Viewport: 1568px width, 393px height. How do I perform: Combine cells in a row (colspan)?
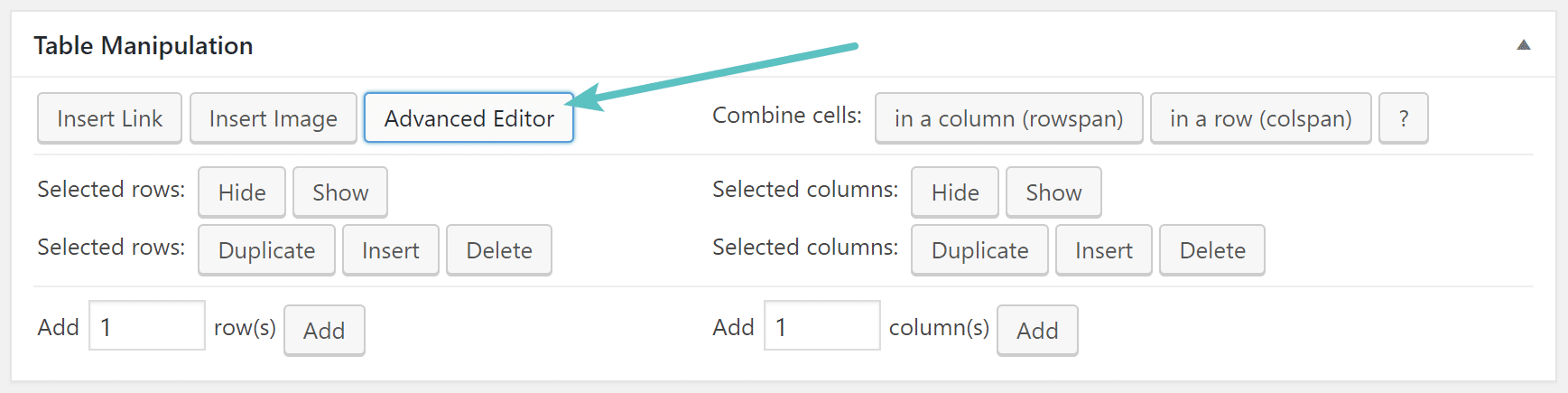coord(1260,118)
